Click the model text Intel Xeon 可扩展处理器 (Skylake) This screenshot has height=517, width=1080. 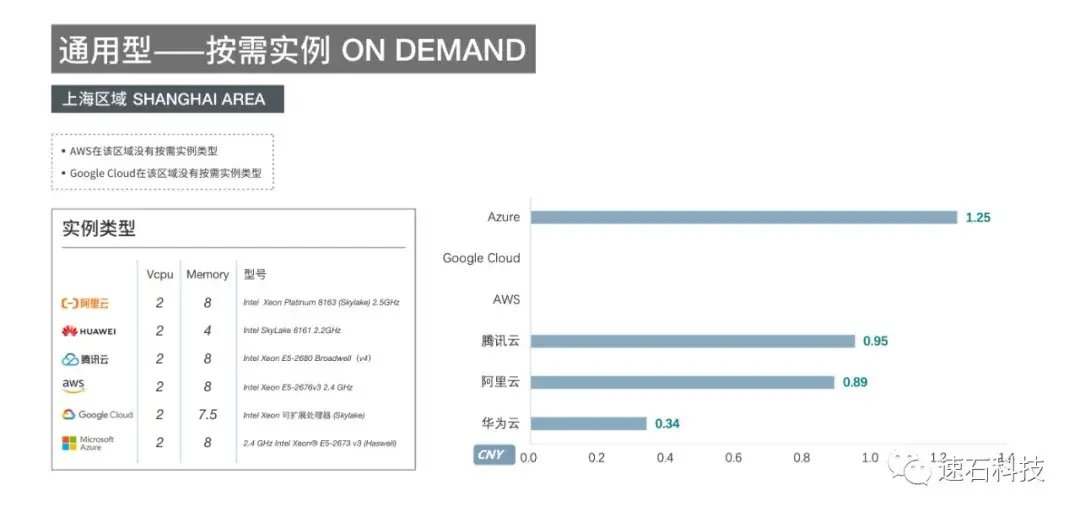pyautogui.click(x=304, y=415)
